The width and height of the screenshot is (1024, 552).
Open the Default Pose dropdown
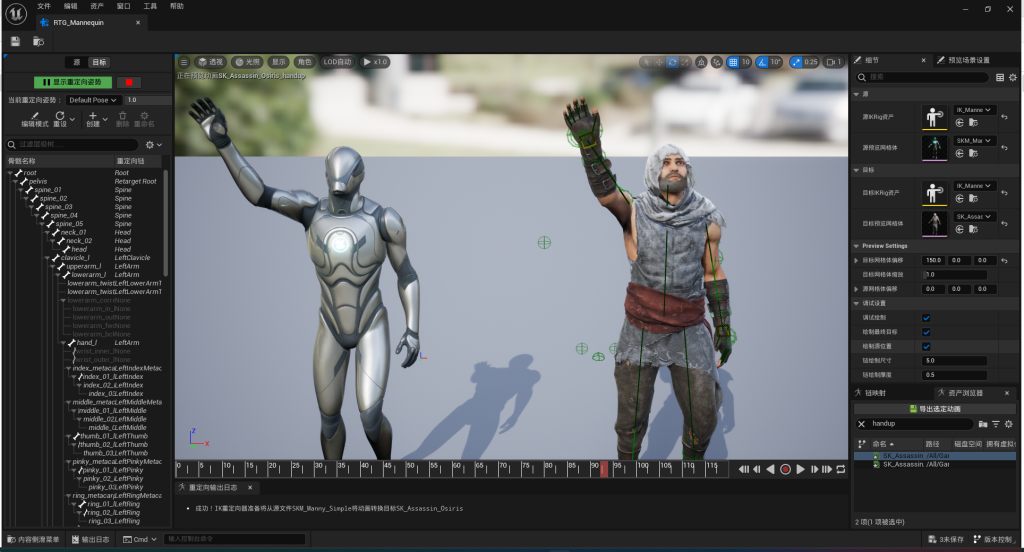[93, 100]
